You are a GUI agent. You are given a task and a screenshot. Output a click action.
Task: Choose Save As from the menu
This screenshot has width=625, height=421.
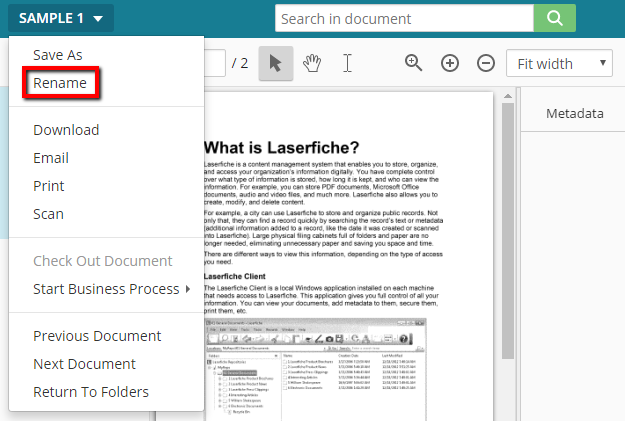(x=58, y=55)
